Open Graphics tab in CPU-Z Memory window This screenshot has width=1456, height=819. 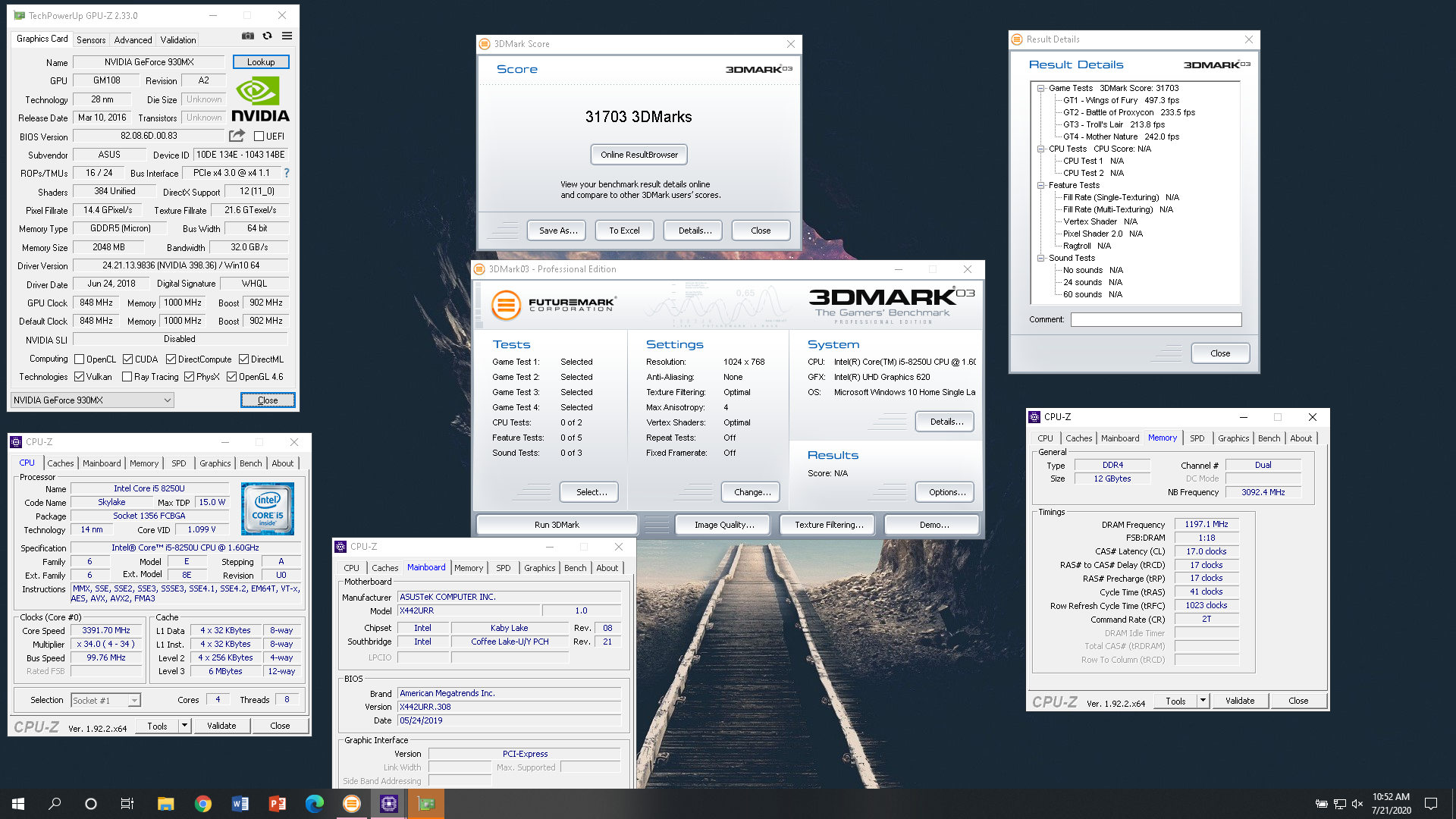click(x=1234, y=438)
